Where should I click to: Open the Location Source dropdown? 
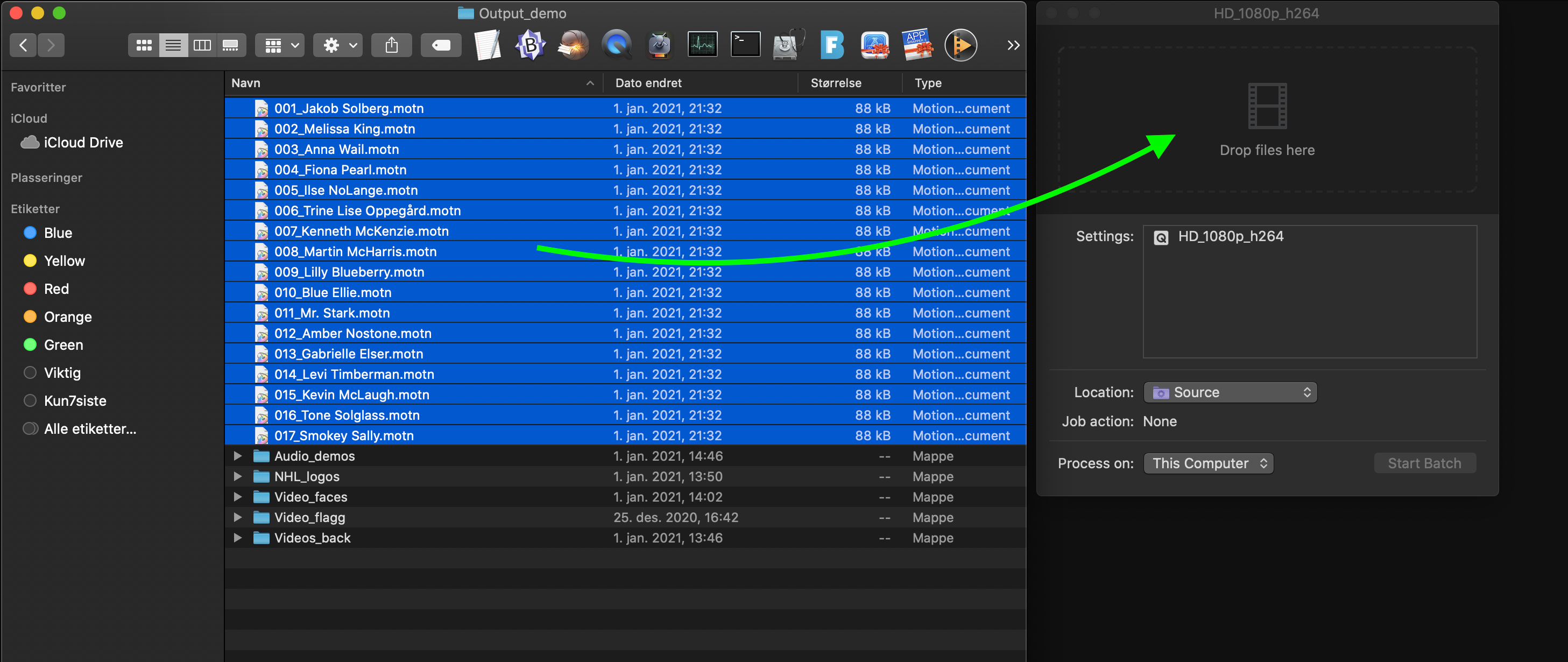[1230, 392]
